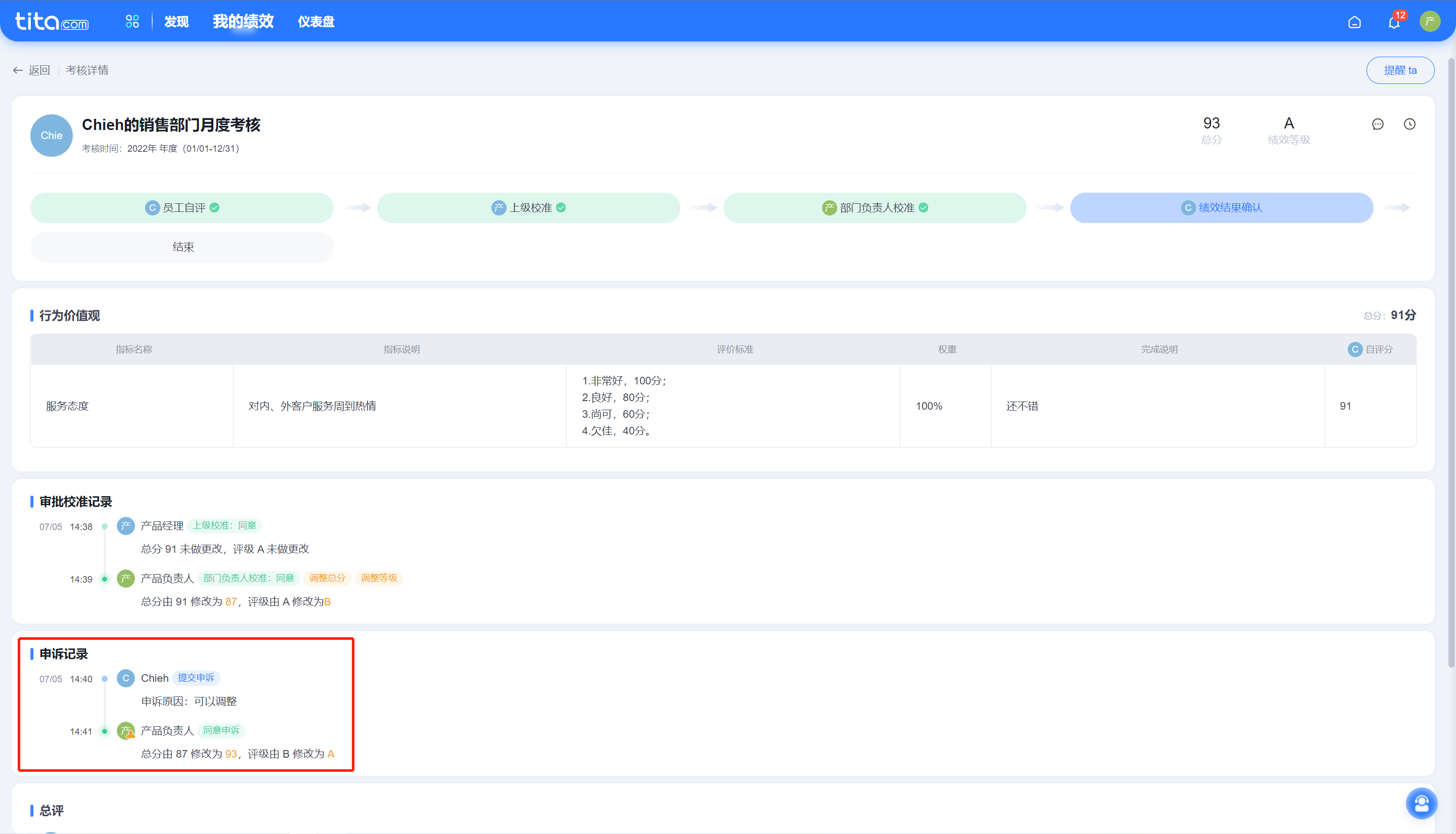Screen dimensions: 1456x834
Task: Click the C avatar in 绩效结果确认 step
Action: pyautogui.click(x=1189, y=207)
